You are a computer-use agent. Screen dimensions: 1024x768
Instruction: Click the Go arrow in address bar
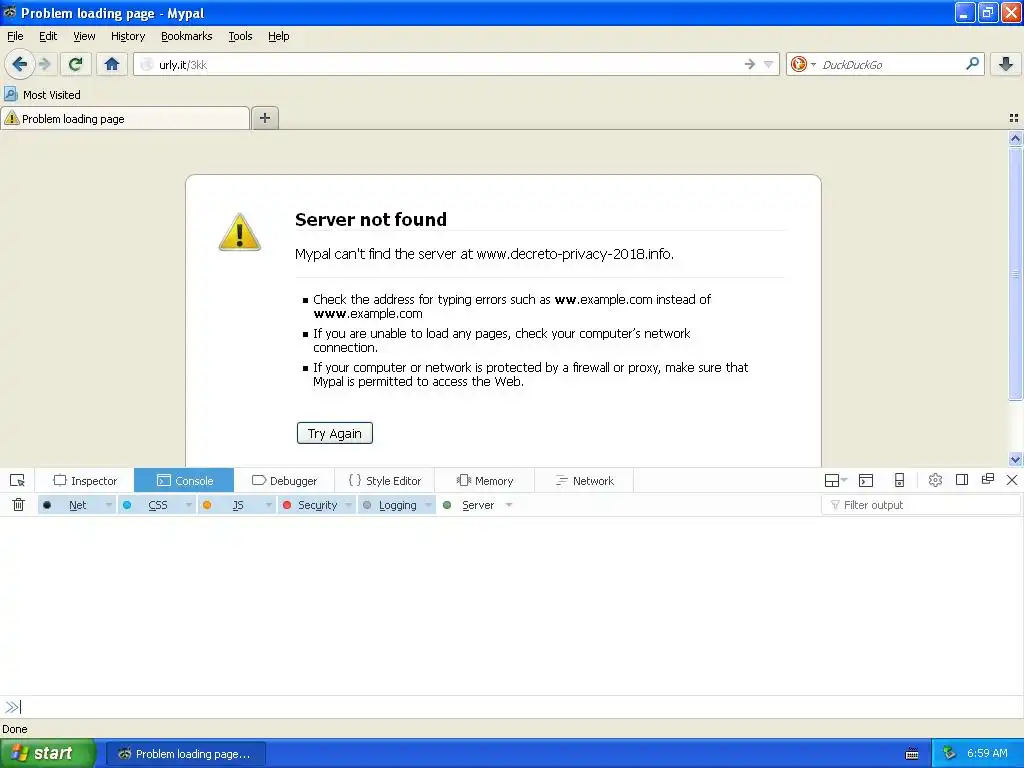(x=749, y=64)
